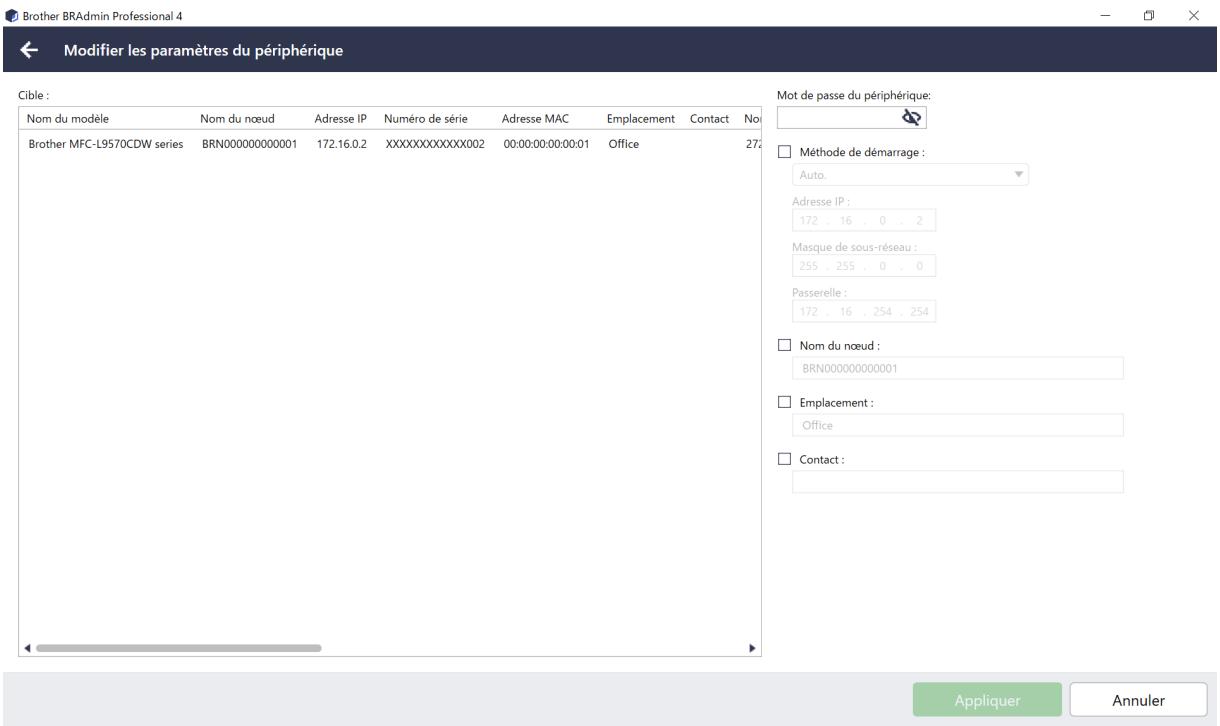
Task: Click node name BRN000000000001 in table
Action: click(x=249, y=144)
